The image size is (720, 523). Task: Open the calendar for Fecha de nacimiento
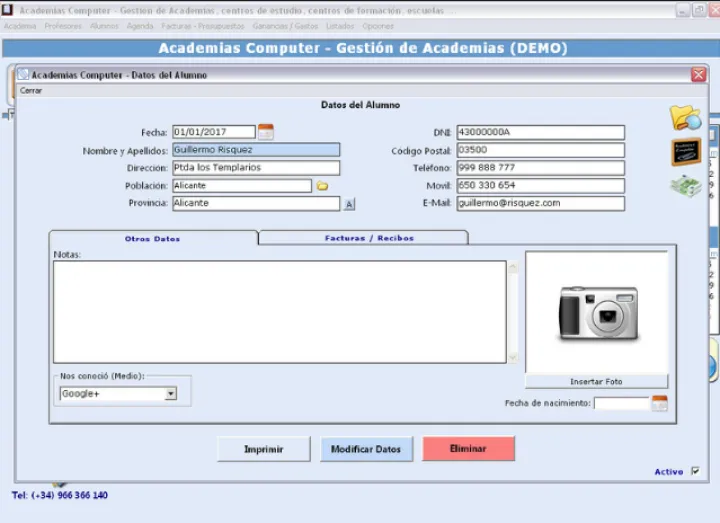pos(659,404)
